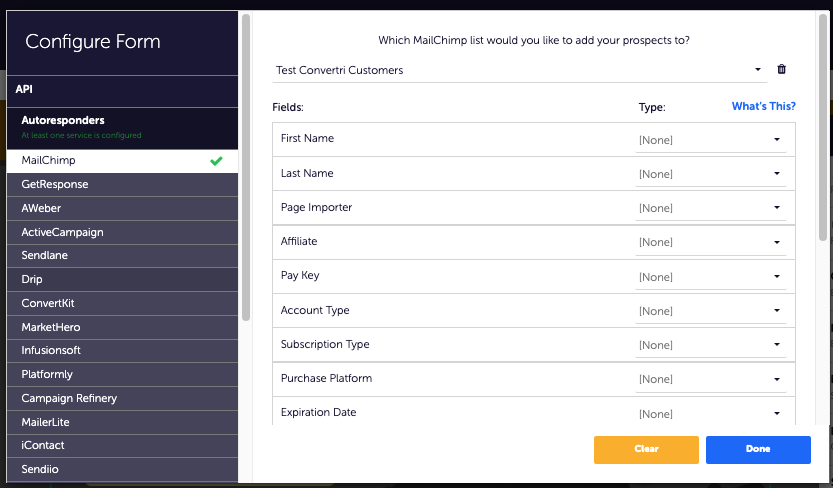Image resolution: width=833 pixels, height=488 pixels.
Task: Delete the selected MailChimp list with trash icon
Action: pos(781,69)
